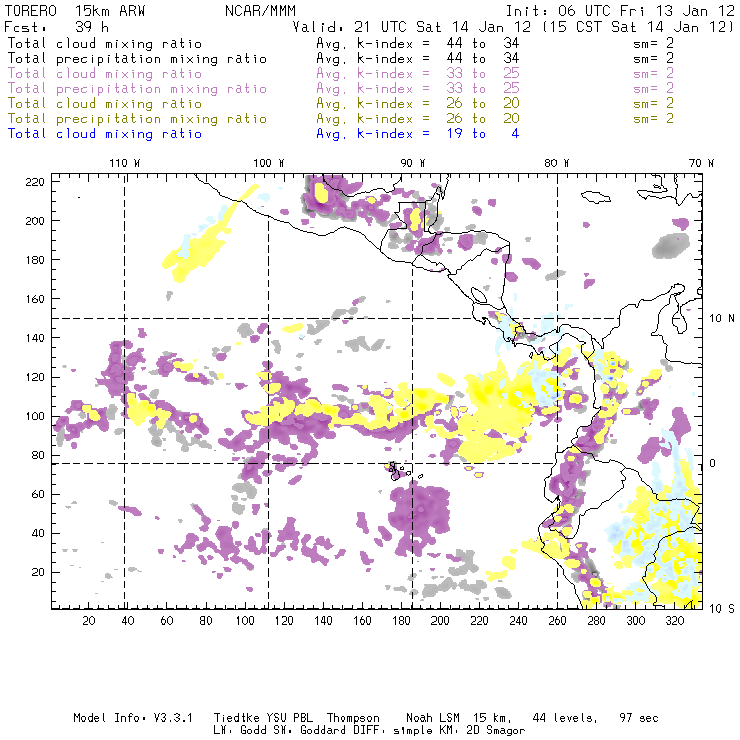The height and width of the screenshot is (740, 740).
Task: Select the "260" tick label on the horizontal axis
Action: point(557,621)
